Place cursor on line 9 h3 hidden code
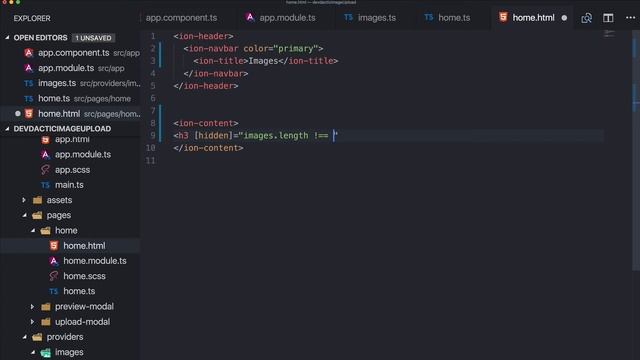Screen dimensions: 640x360 pyautogui.click(x=256, y=136)
